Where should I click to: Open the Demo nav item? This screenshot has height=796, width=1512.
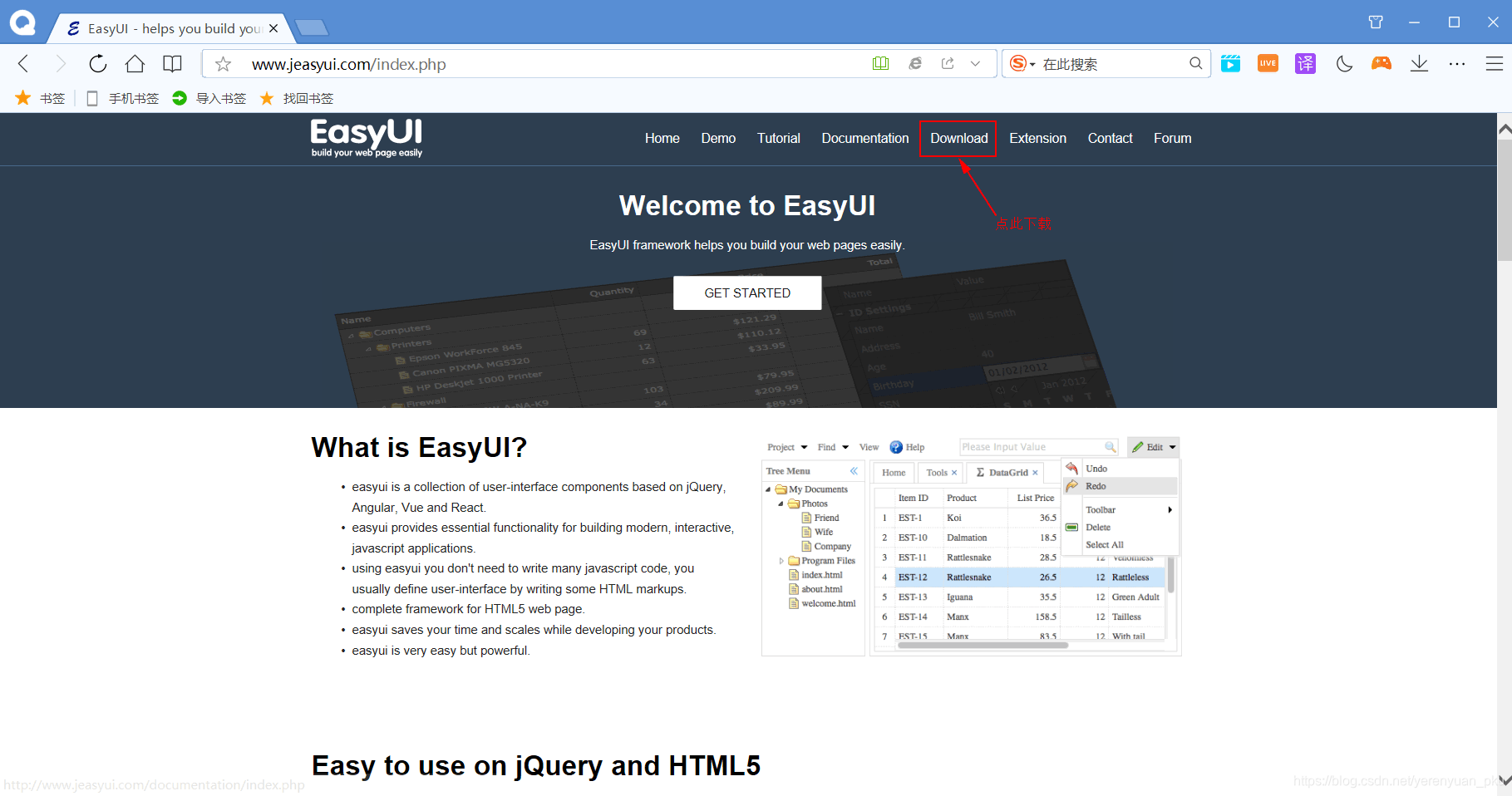click(x=718, y=138)
